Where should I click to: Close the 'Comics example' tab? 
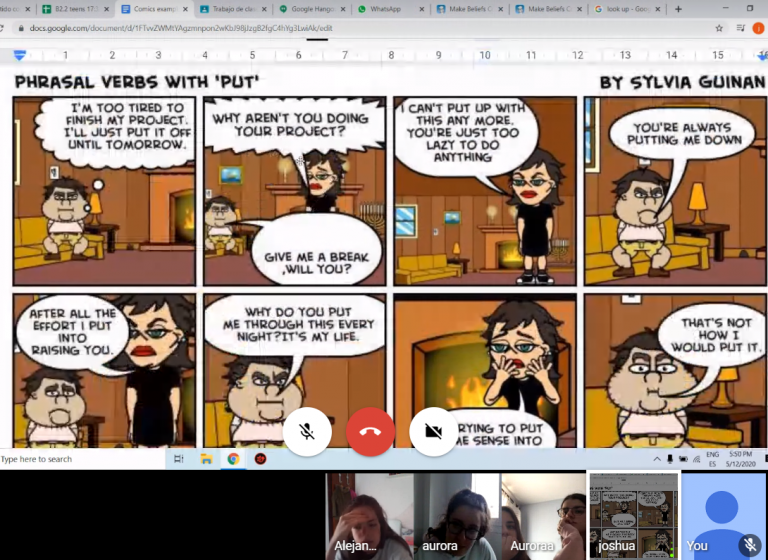click(186, 9)
